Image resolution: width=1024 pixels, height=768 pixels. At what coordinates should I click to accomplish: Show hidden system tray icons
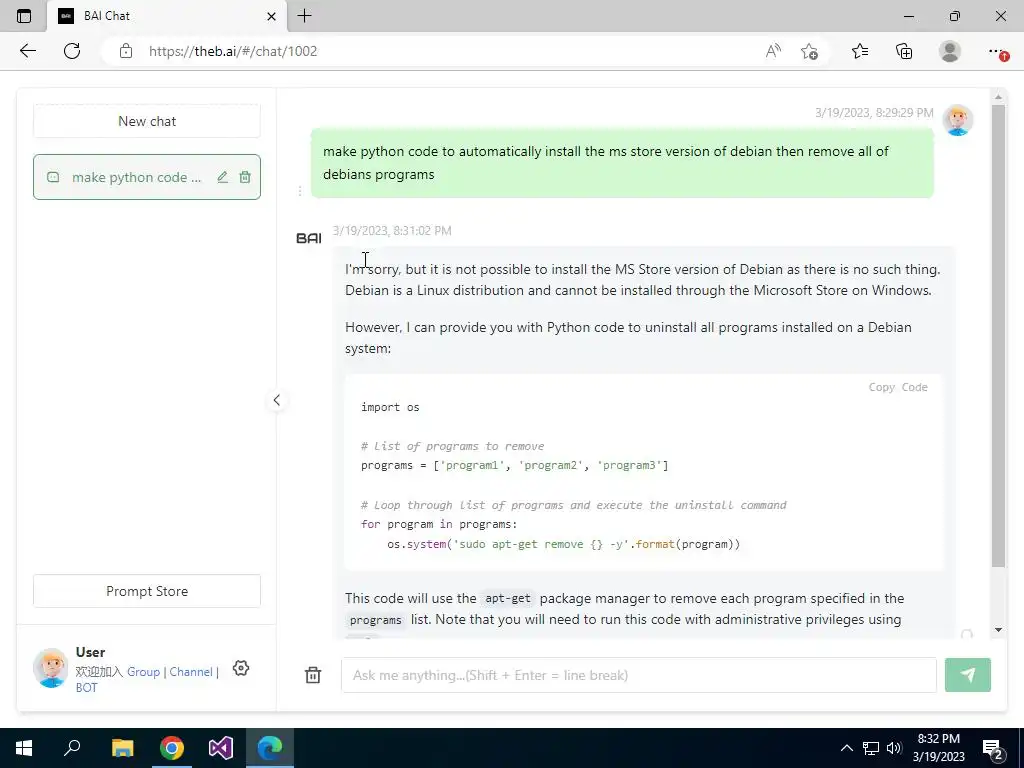click(846, 748)
